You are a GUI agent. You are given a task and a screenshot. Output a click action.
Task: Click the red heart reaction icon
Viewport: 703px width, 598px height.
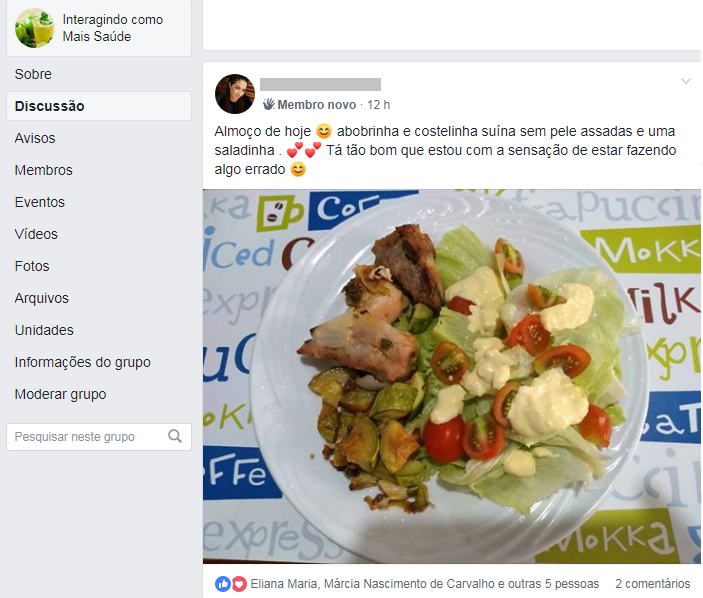239,584
